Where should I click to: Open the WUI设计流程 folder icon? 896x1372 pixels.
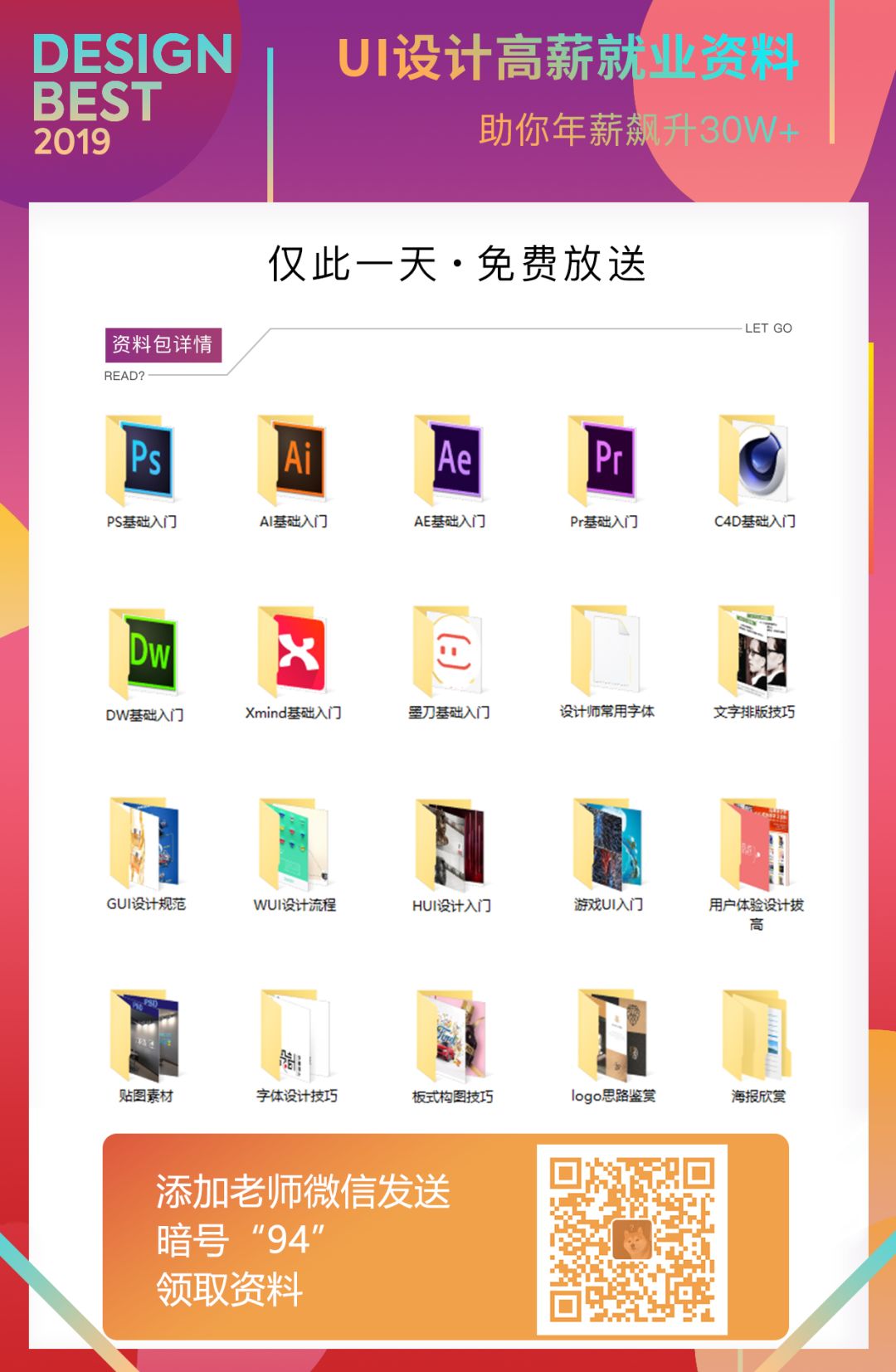(x=294, y=844)
